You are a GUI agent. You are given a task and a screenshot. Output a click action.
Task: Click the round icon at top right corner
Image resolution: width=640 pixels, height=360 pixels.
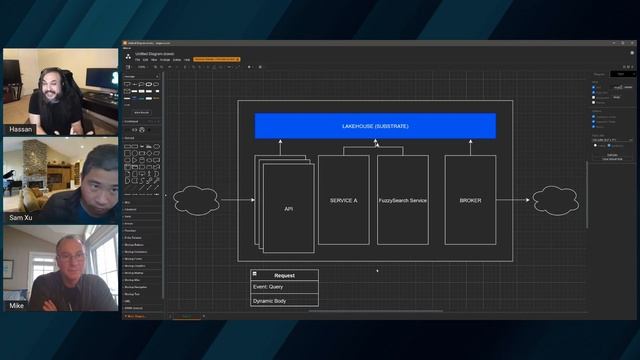632,53
